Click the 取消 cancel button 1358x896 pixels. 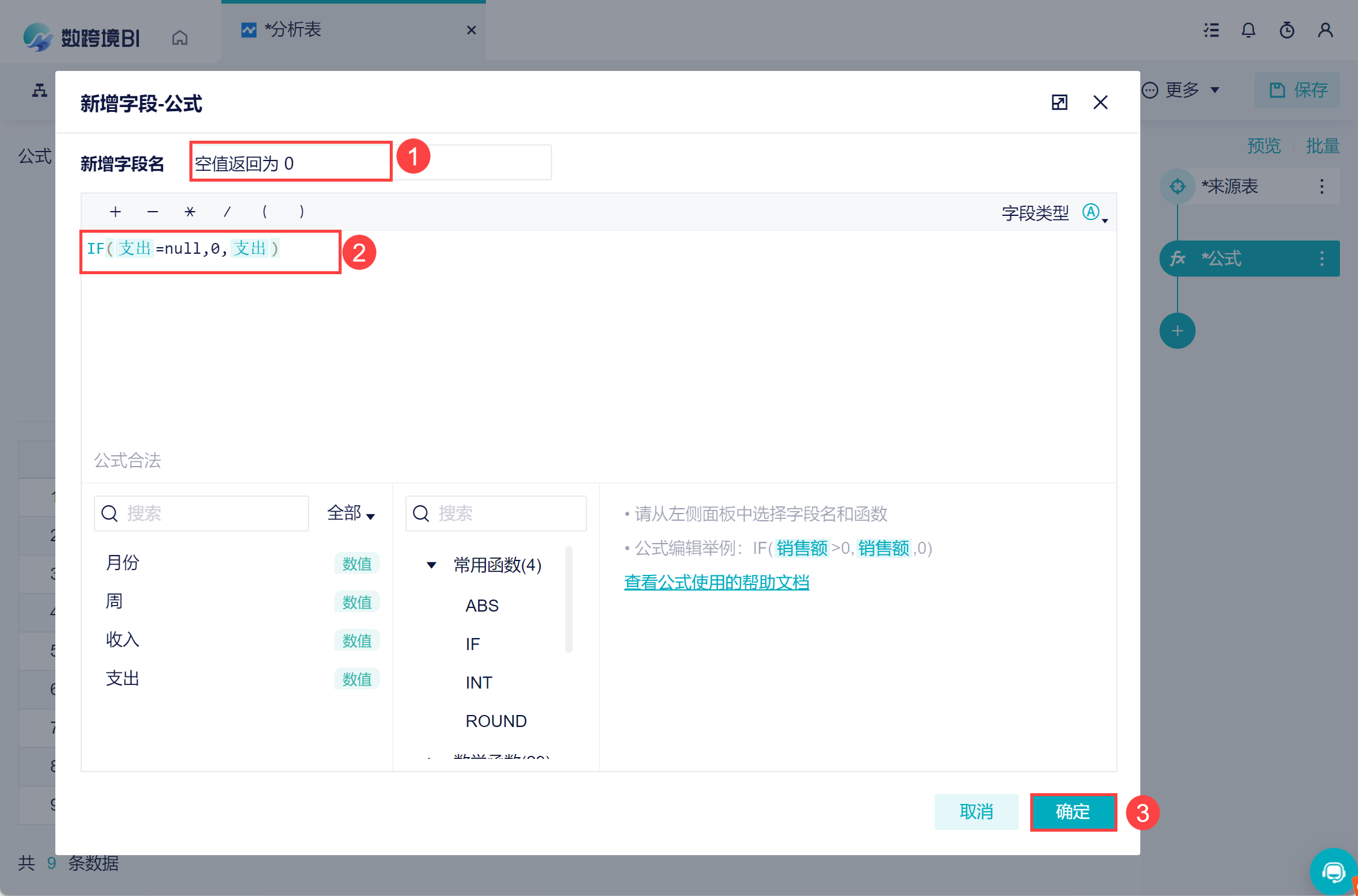pyautogui.click(x=976, y=812)
